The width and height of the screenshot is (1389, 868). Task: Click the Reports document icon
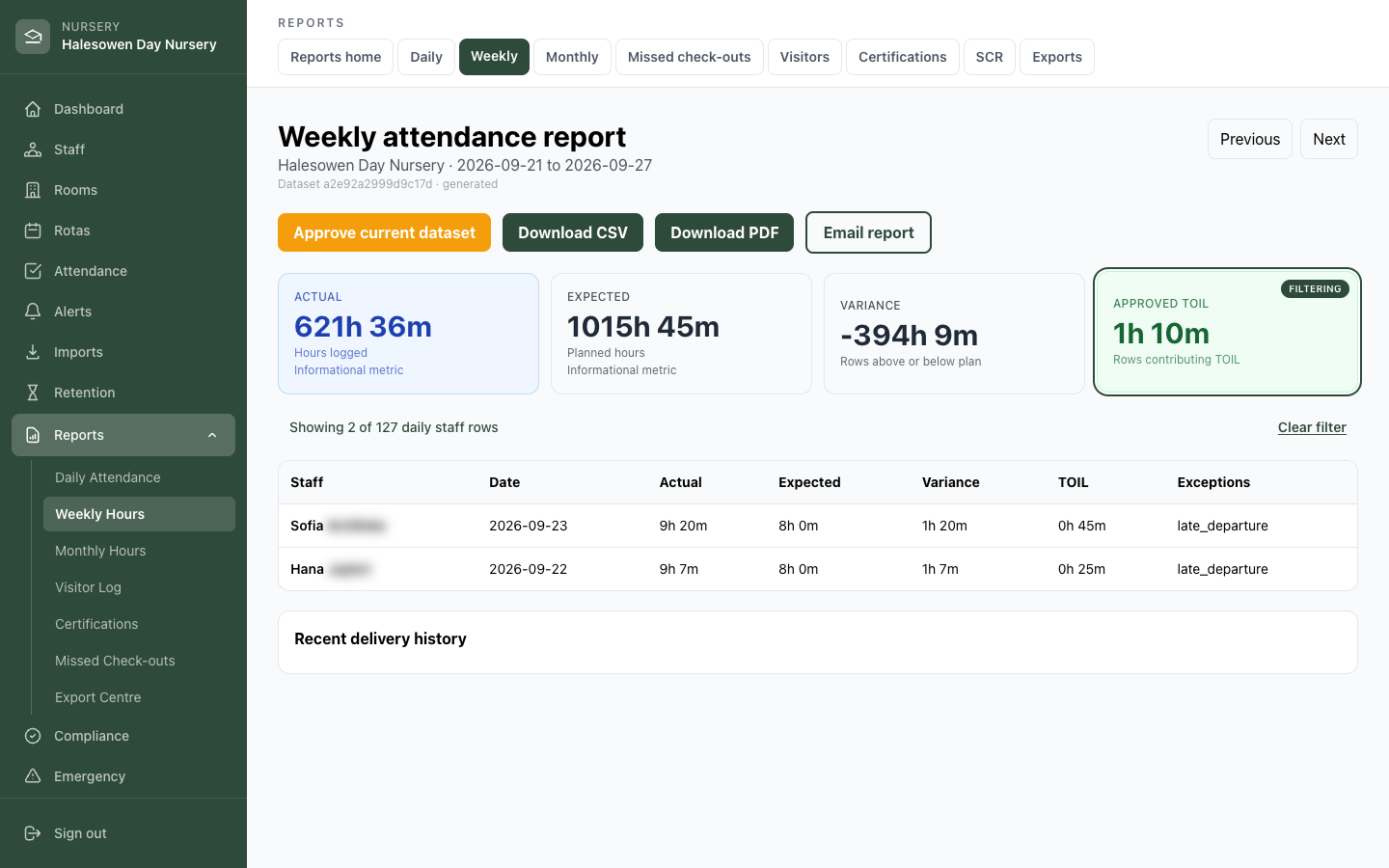(33, 435)
